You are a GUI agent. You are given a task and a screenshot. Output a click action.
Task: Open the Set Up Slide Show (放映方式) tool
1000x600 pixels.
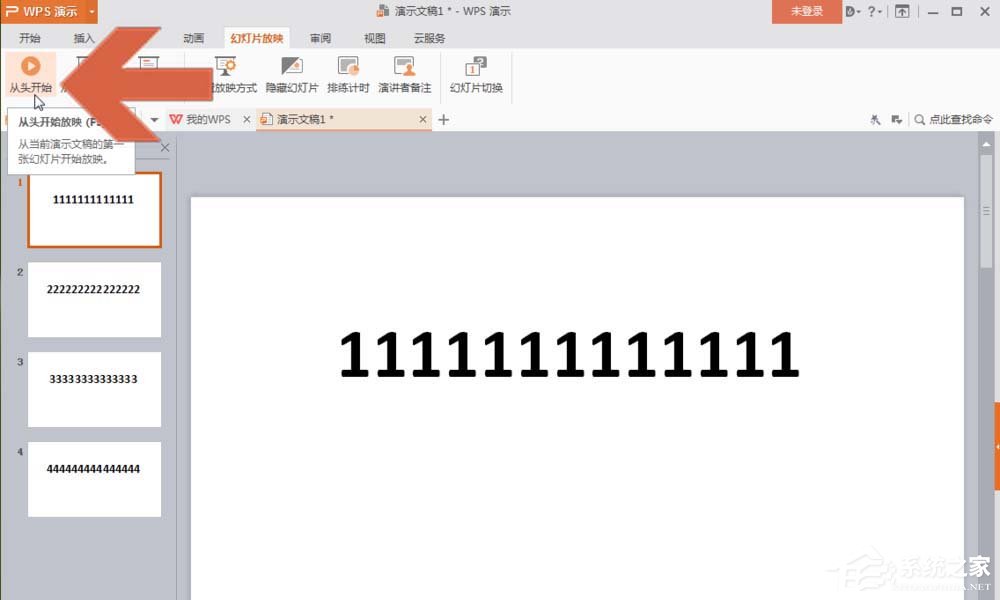[225, 72]
